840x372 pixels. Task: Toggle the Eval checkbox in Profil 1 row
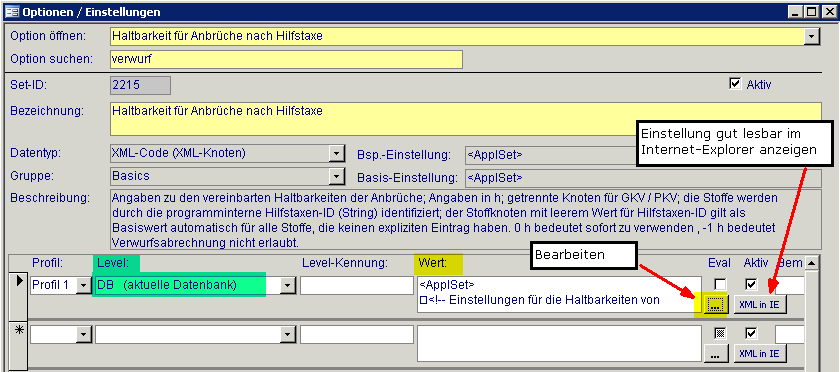[721, 284]
